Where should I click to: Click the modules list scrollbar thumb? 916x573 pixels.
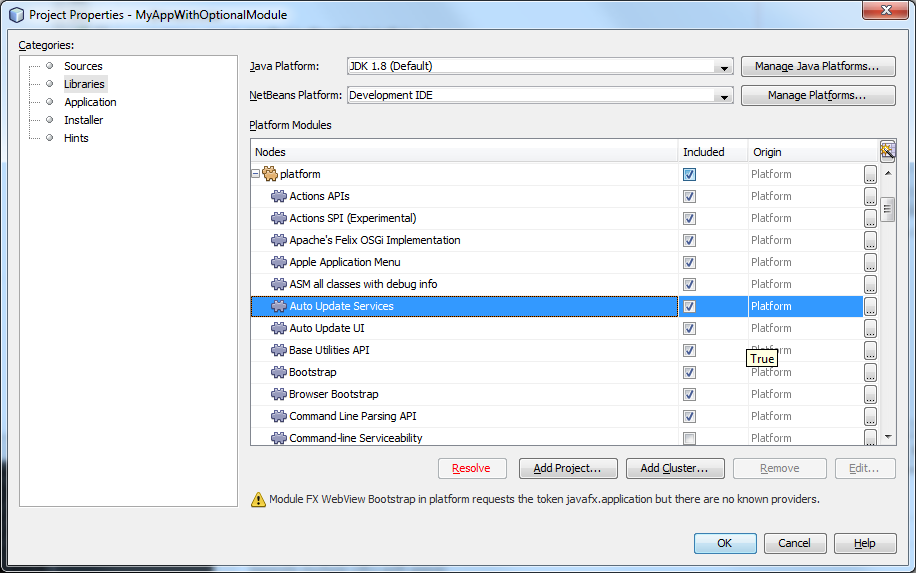point(887,210)
